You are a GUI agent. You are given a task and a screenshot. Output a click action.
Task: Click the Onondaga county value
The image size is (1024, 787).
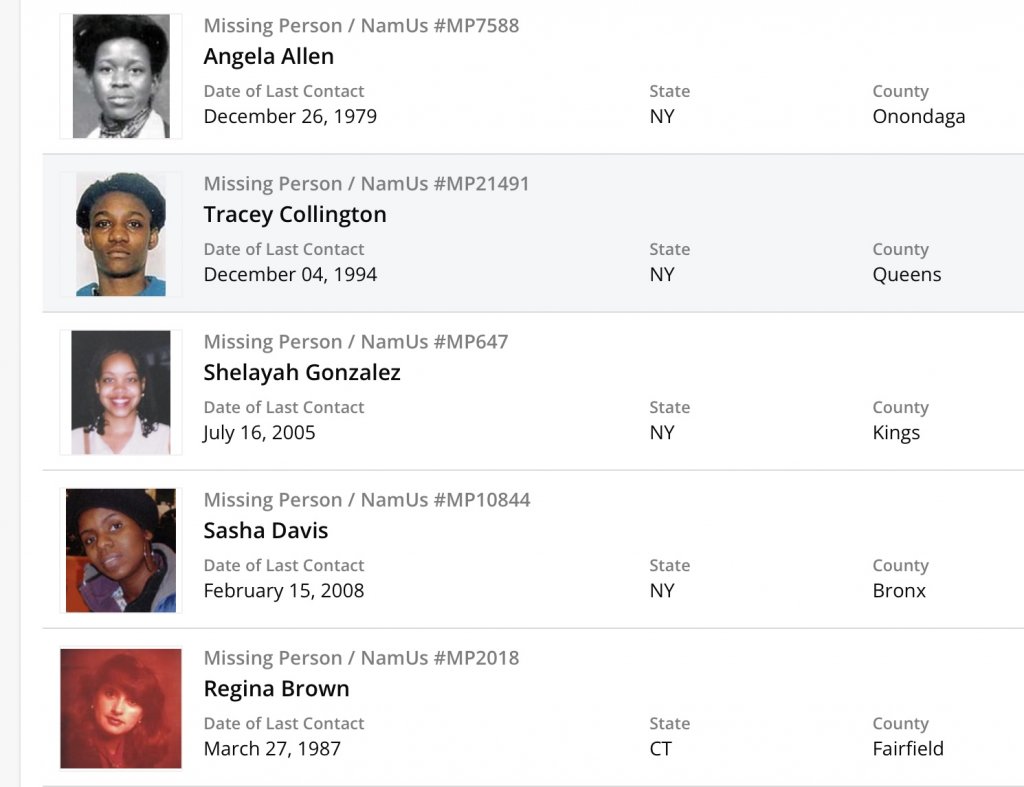[x=918, y=116]
